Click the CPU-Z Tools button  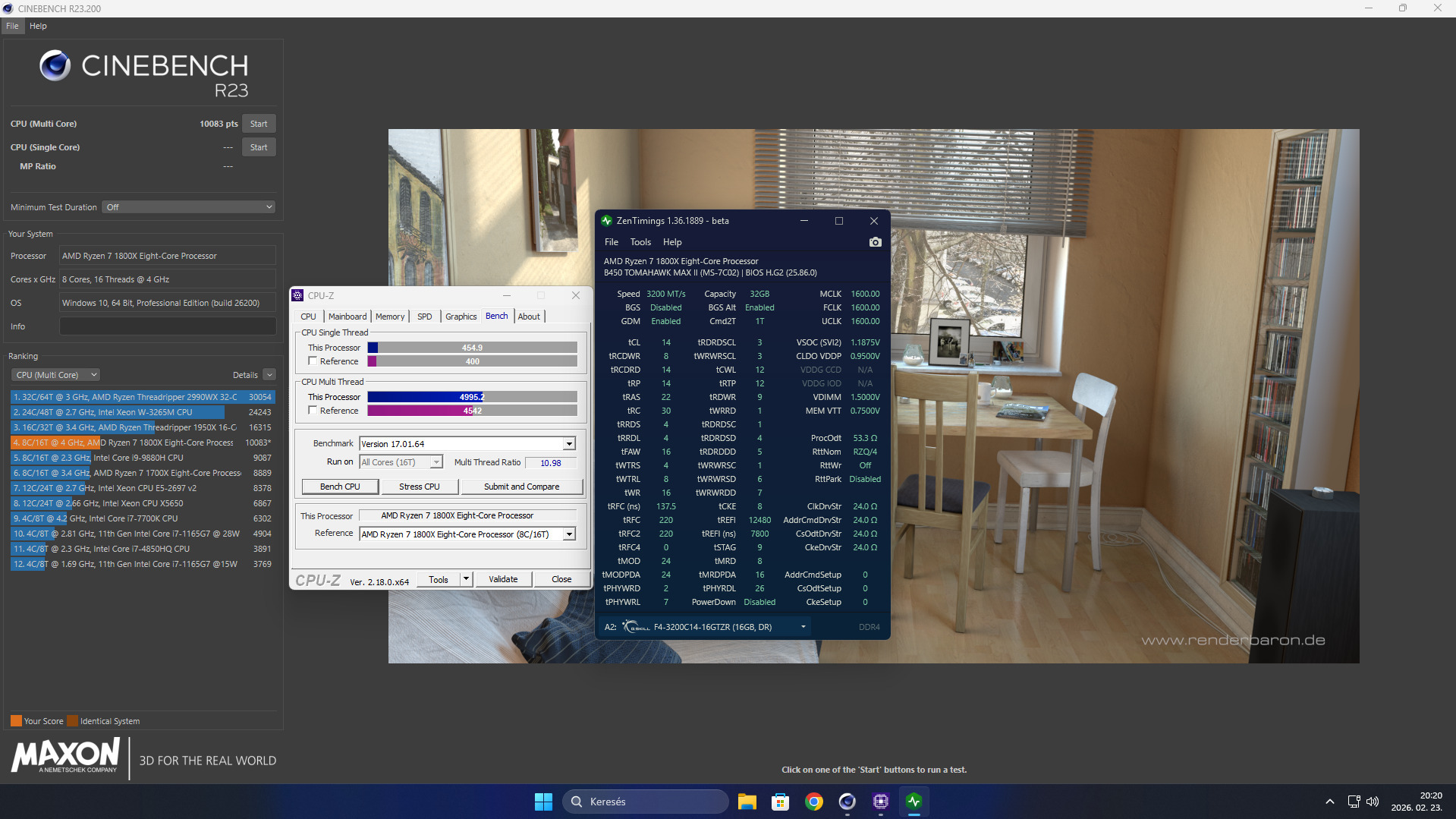point(439,579)
